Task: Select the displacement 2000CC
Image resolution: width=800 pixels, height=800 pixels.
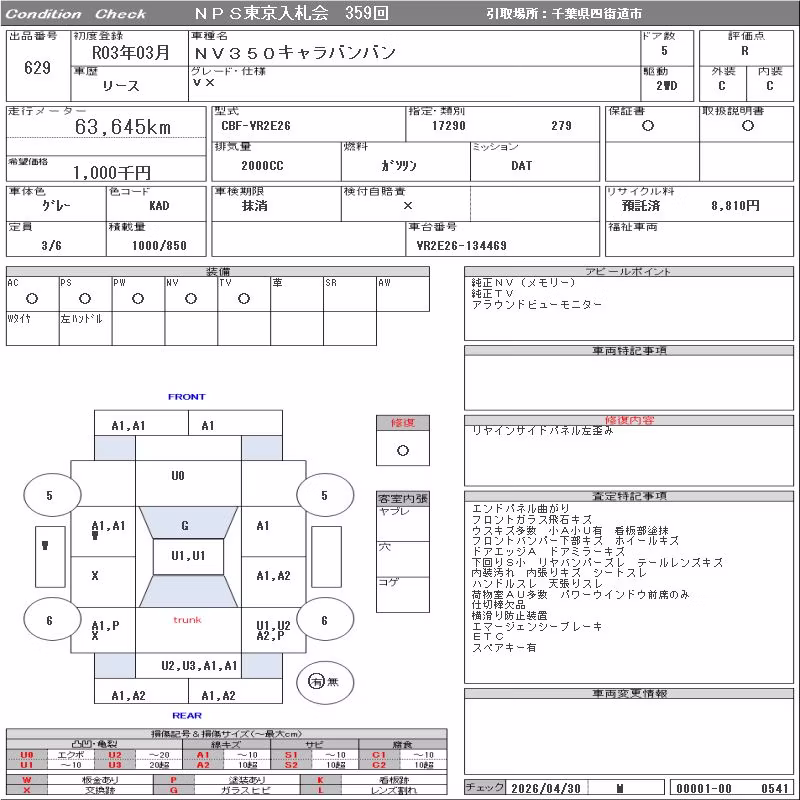Action: point(262,166)
